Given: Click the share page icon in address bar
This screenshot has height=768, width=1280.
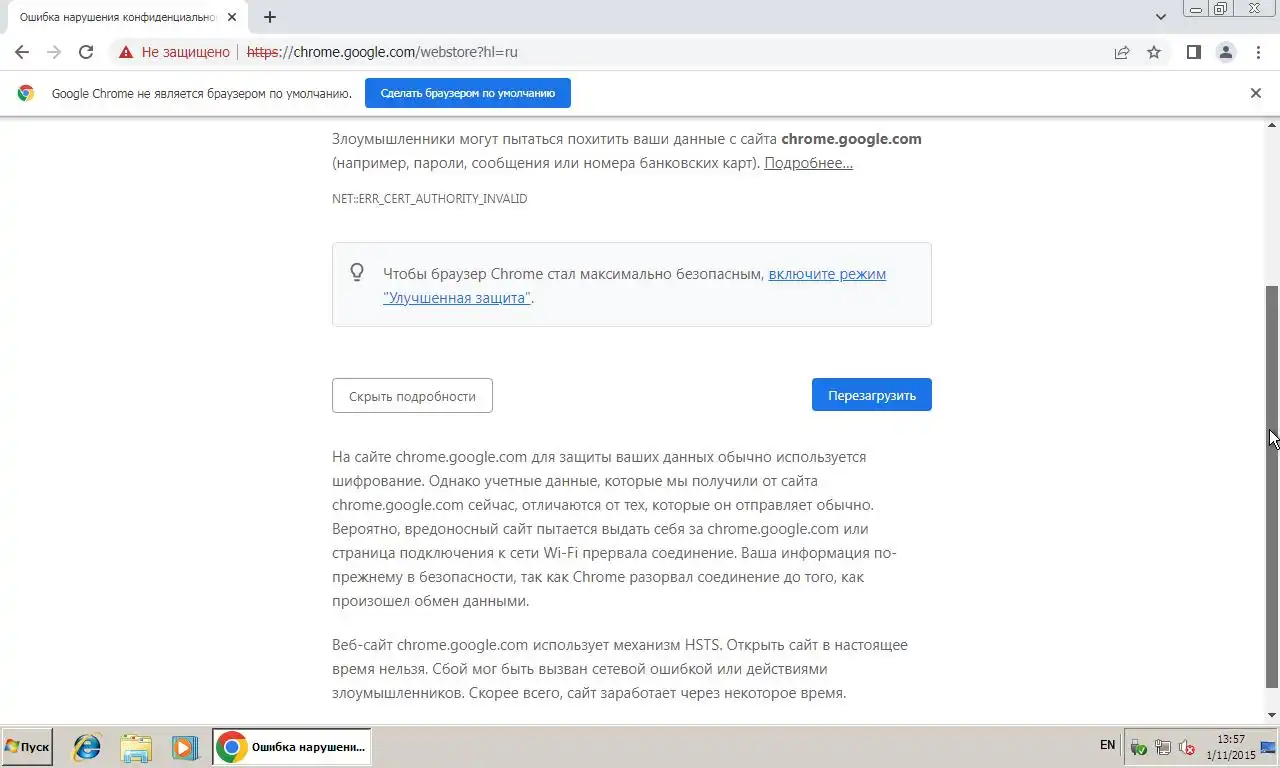Looking at the screenshot, I should (x=1122, y=52).
